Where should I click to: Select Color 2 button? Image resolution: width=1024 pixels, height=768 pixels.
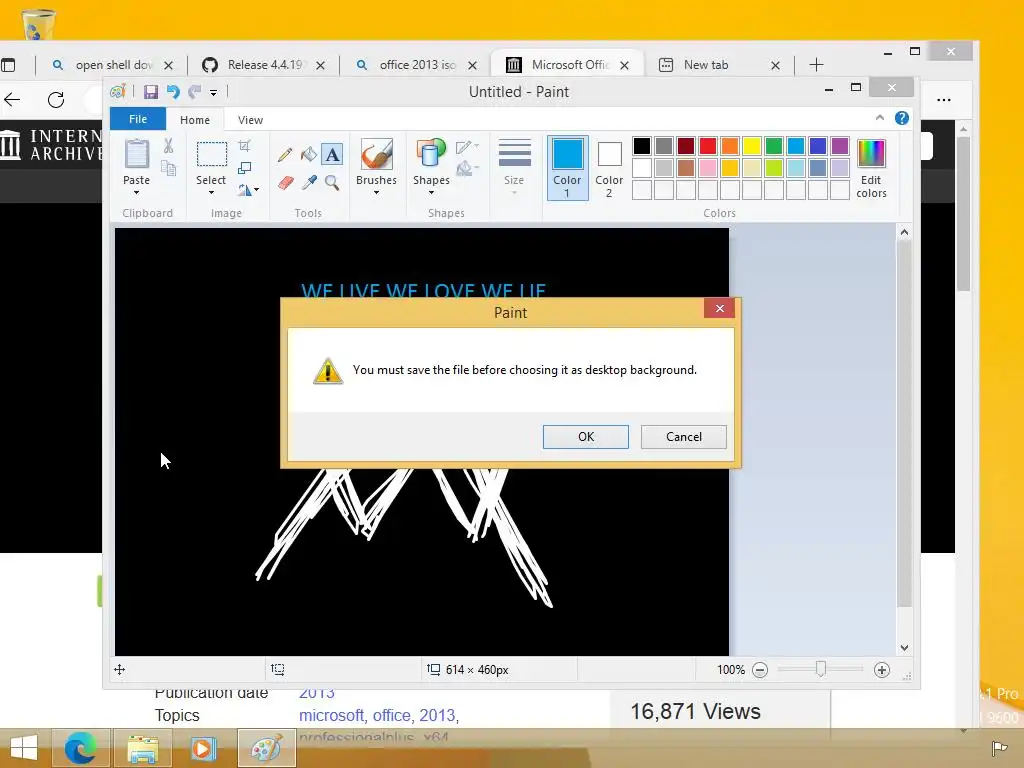click(609, 168)
